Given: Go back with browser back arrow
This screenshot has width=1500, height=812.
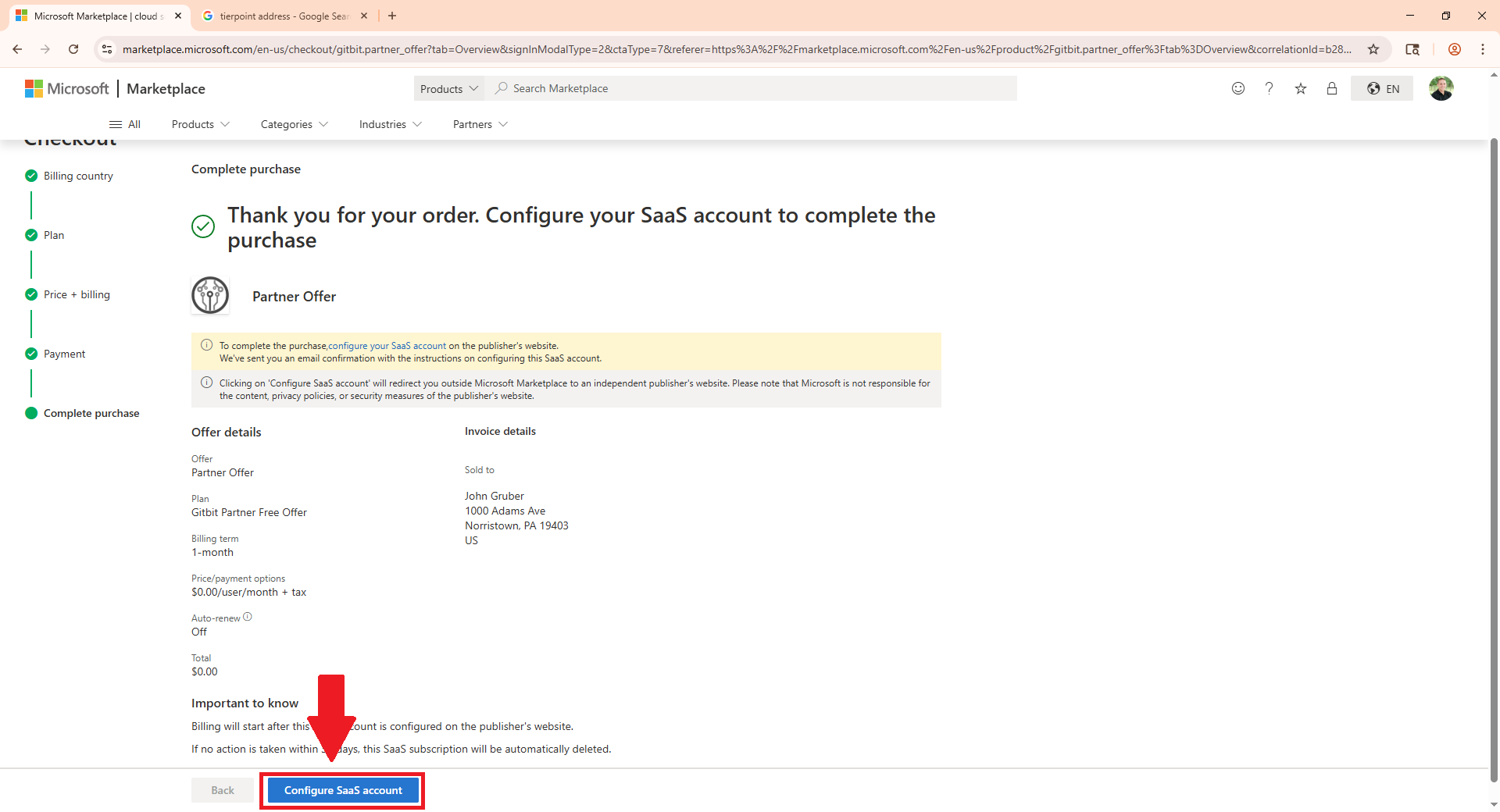Looking at the screenshot, I should (17, 49).
